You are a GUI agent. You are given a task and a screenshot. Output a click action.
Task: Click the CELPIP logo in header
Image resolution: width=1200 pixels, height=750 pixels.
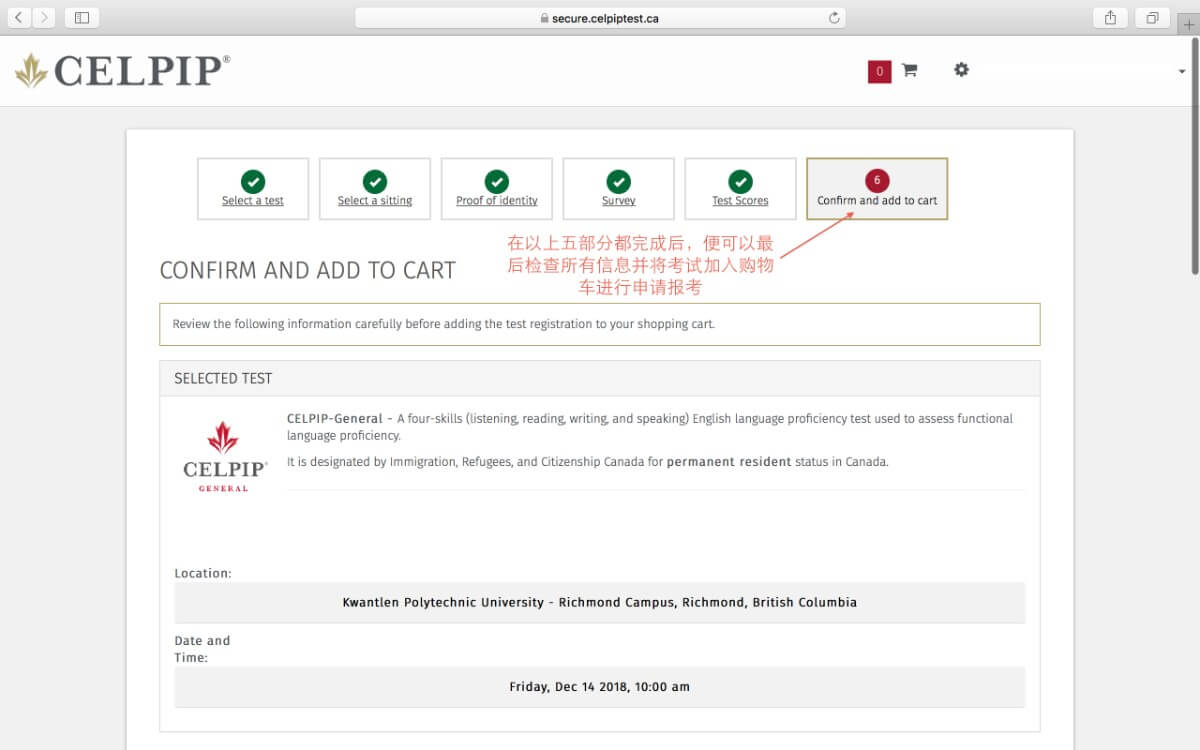122,70
